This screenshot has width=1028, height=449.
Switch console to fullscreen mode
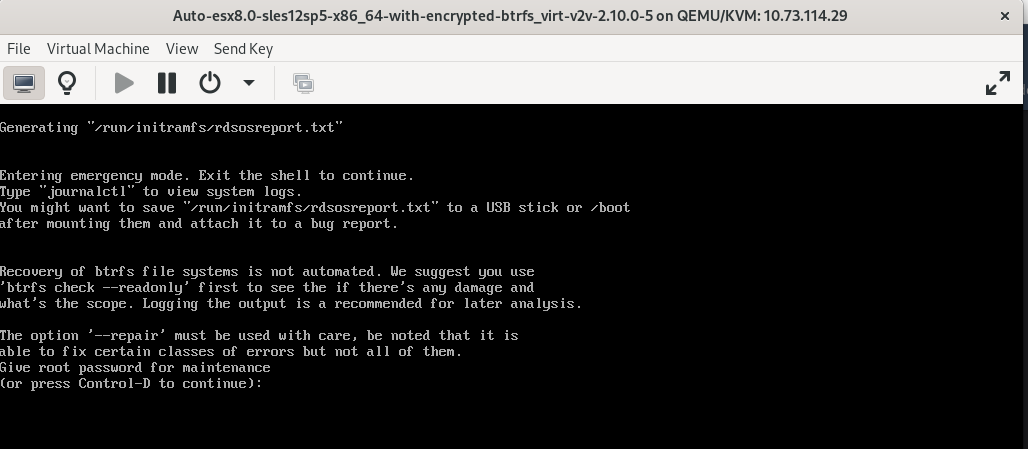pyautogui.click(x=997, y=83)
